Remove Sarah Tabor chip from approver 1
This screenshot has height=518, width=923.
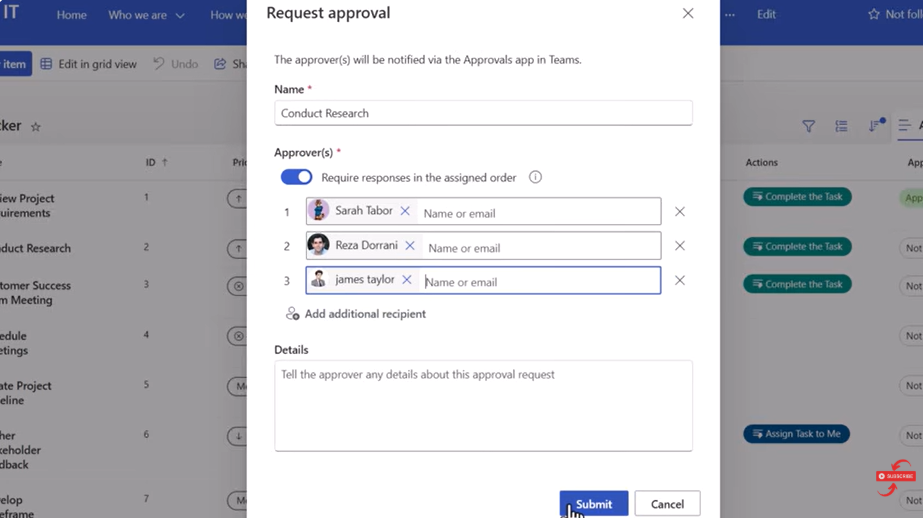pos(405,211)
